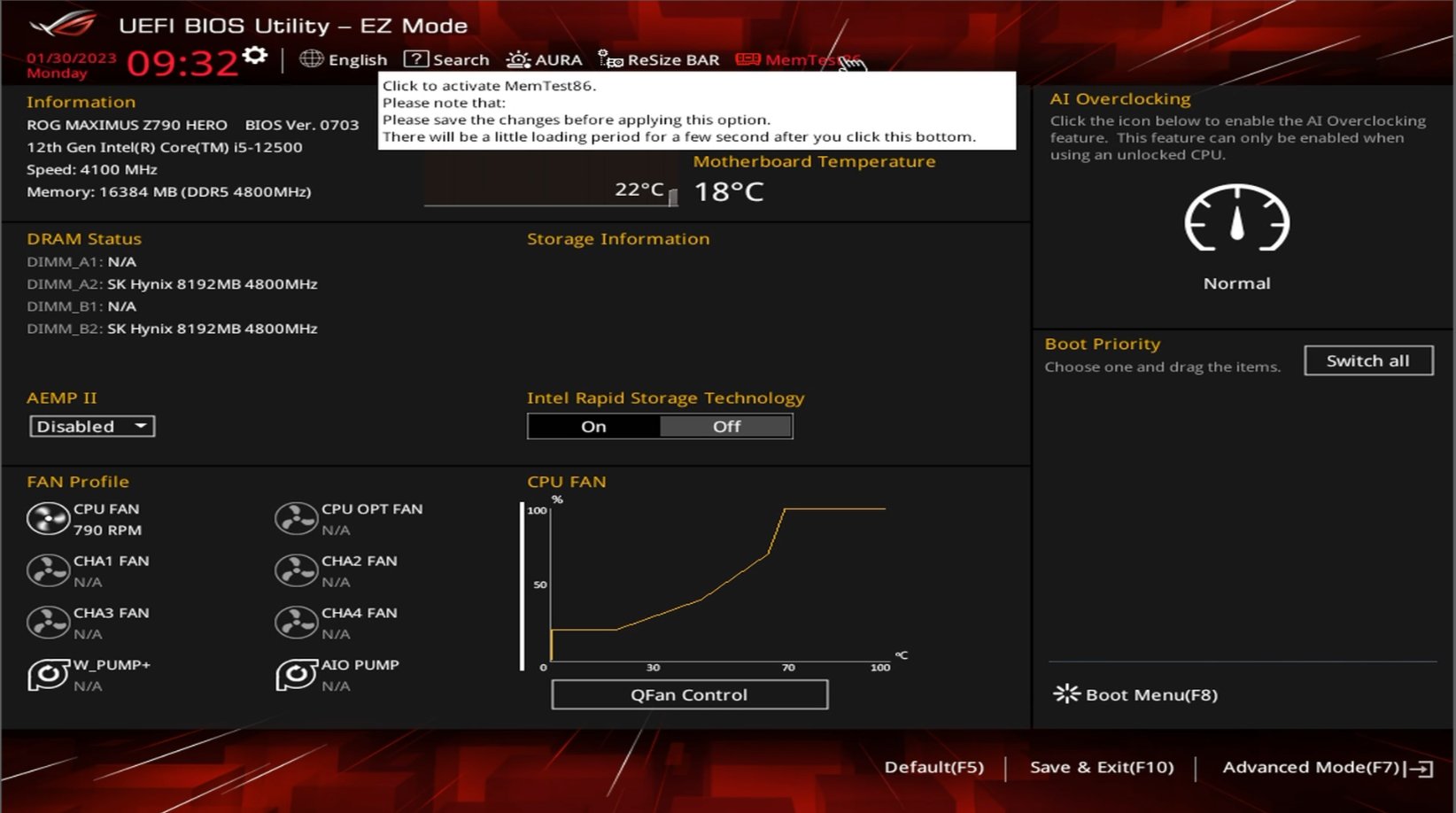Click DIMM_B2 SK Hynix 8192MB entry

pyautogui.click(x=172, y=329)
